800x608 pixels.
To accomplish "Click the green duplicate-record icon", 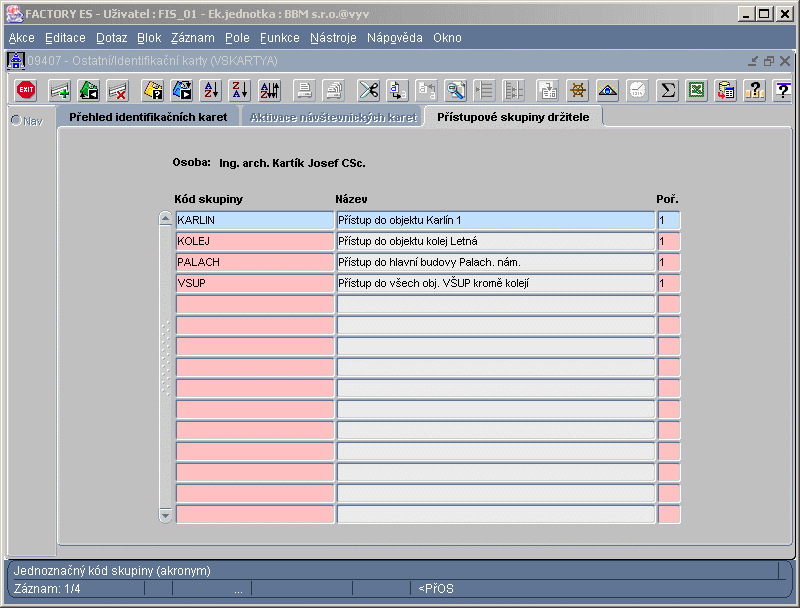I will point(89,90).
